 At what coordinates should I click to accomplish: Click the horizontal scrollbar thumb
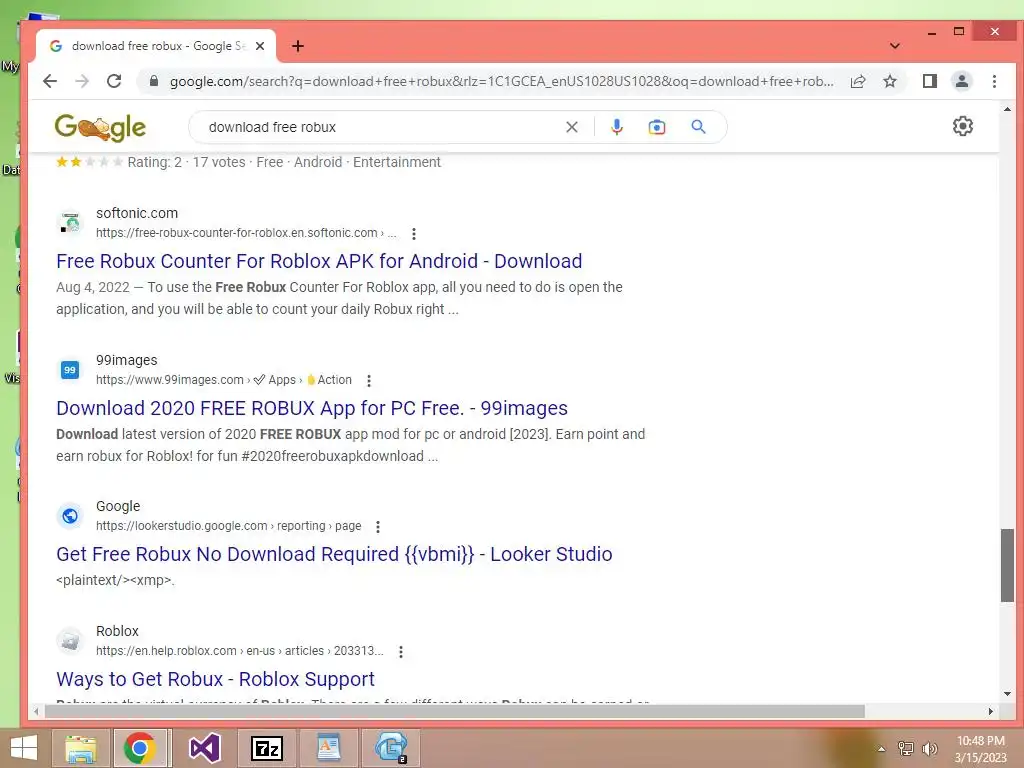point(455,711)
